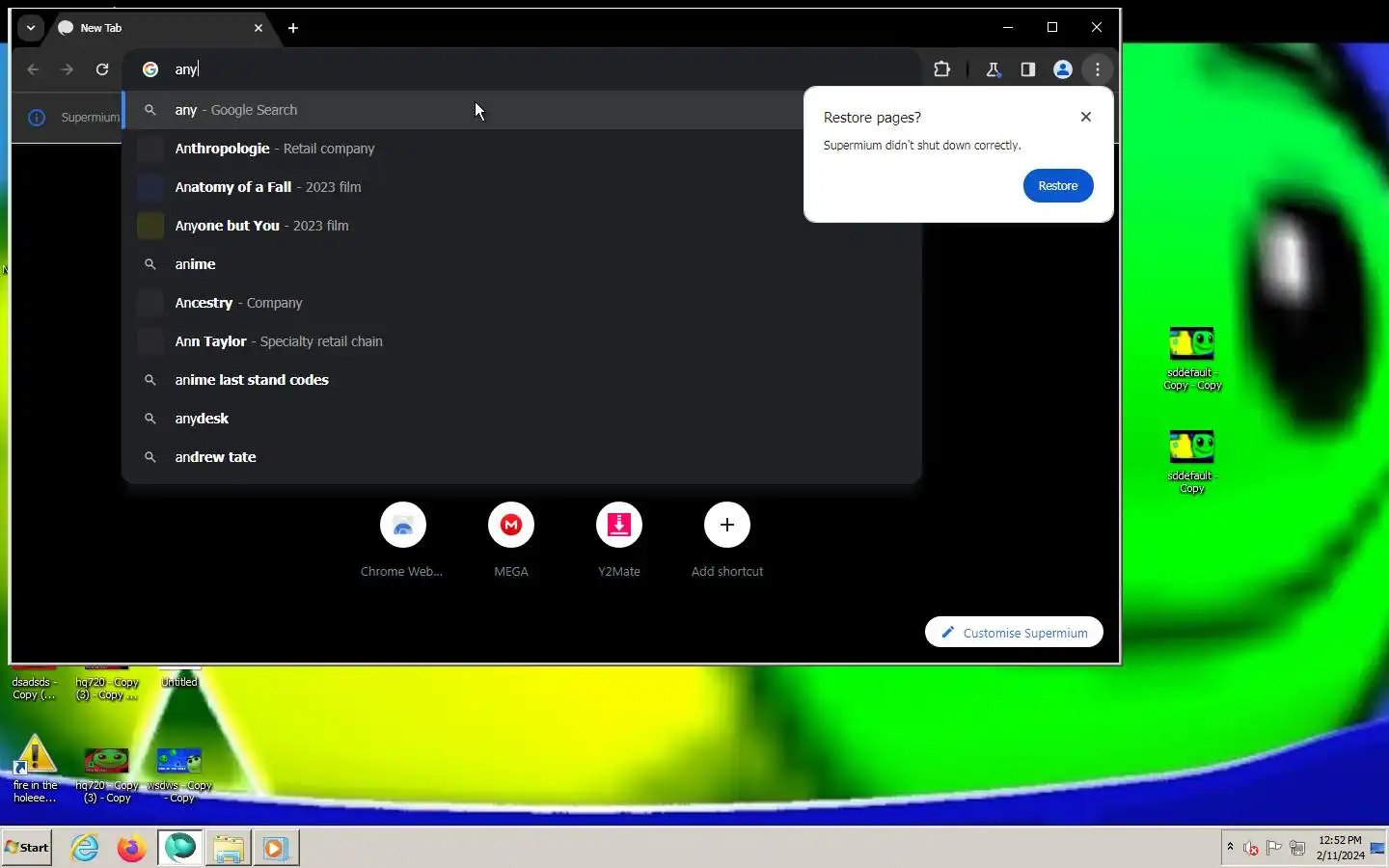The image size is (1389, 868).
Task: Launch Firefox from taskbar
Action: tap(131, 848)
